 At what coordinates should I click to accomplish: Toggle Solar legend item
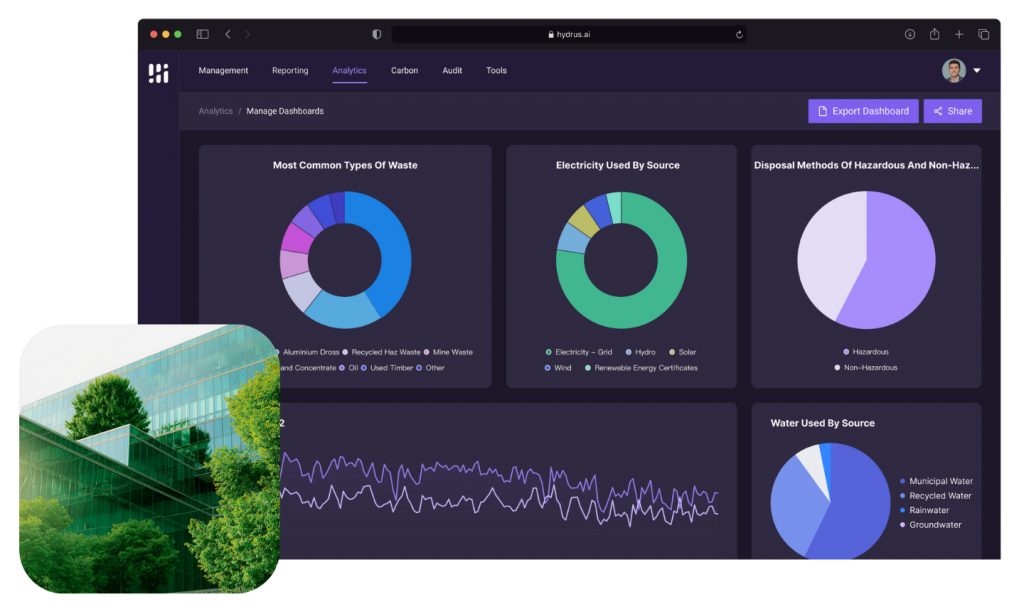682,352
